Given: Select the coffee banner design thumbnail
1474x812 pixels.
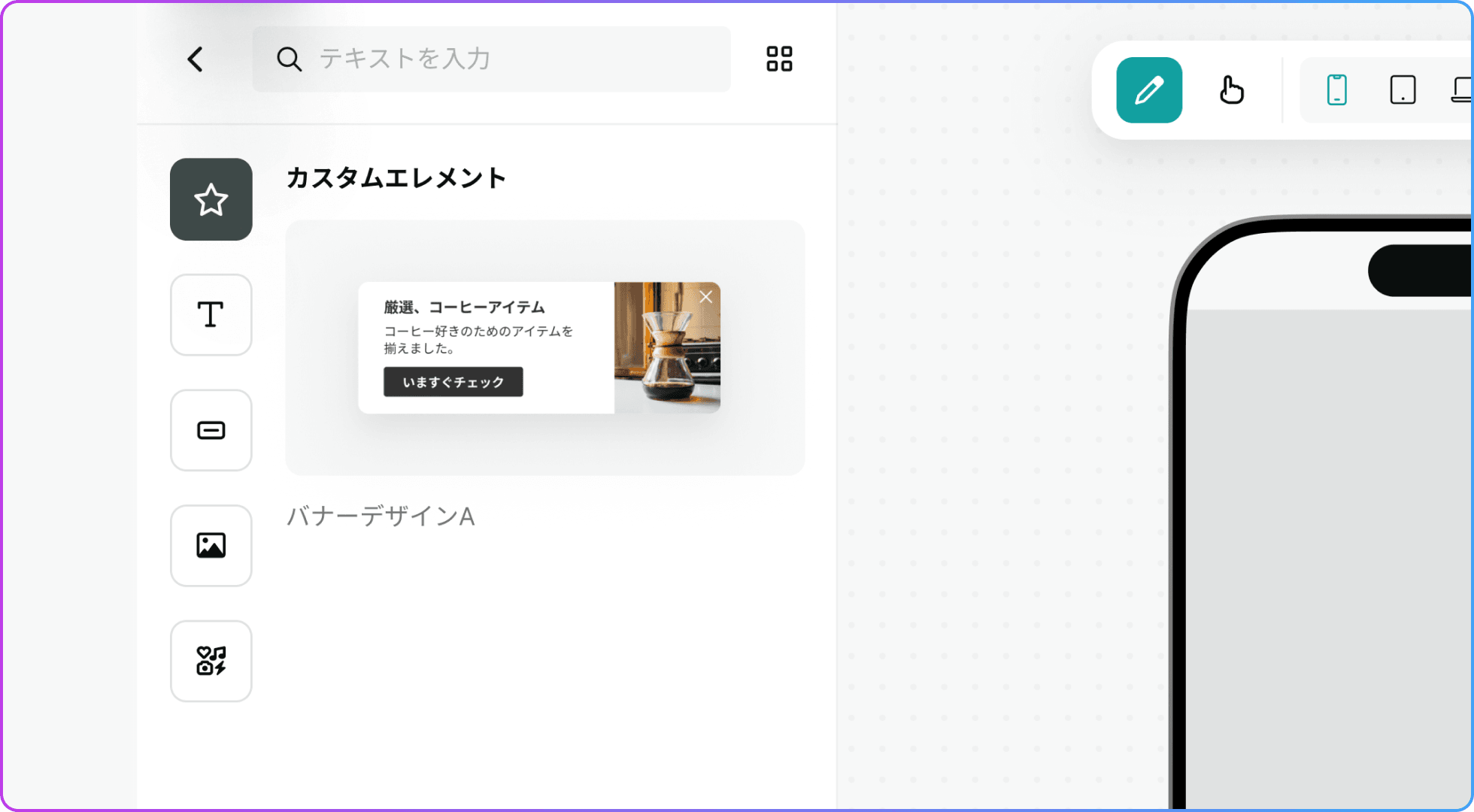Looking at the screenshot, I should click(545, 347).
